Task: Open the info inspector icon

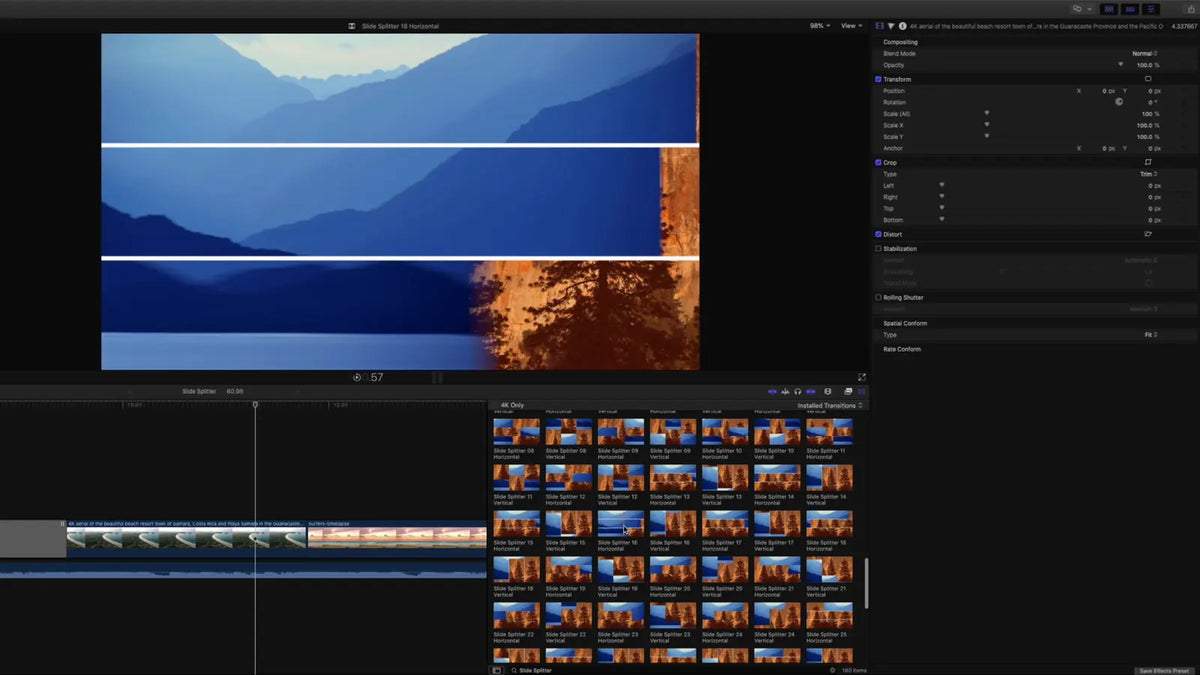Action: (903, 26)
